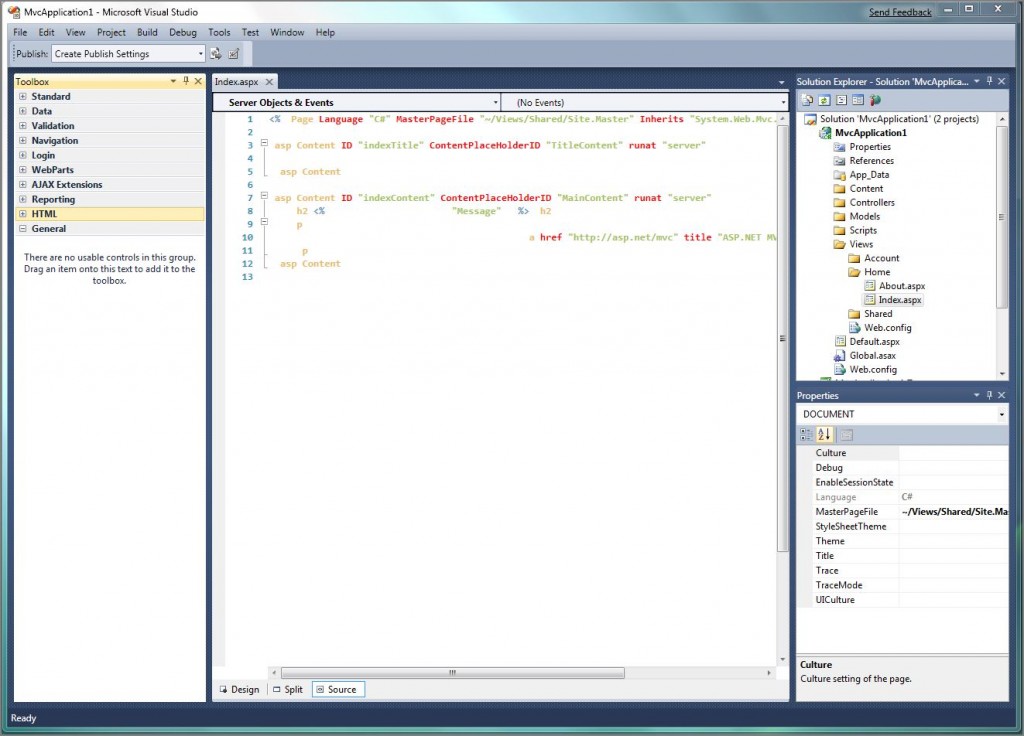1024x736 pixels.
Task: Switch to the Index.aspx editor tab
Action: click(x=236, y=82)
